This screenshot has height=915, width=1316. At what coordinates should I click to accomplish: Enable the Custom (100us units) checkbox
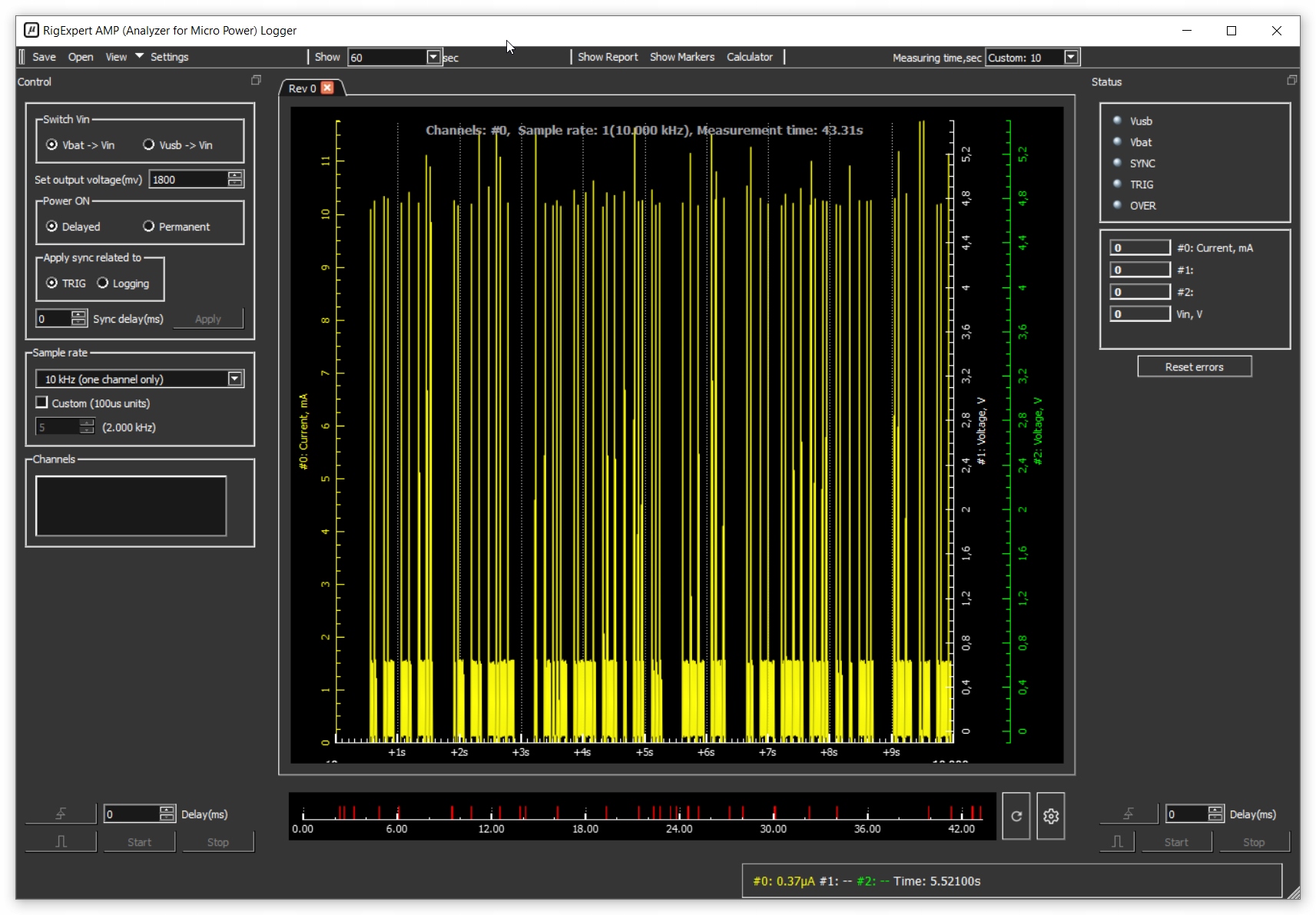(x=42, y=403)
